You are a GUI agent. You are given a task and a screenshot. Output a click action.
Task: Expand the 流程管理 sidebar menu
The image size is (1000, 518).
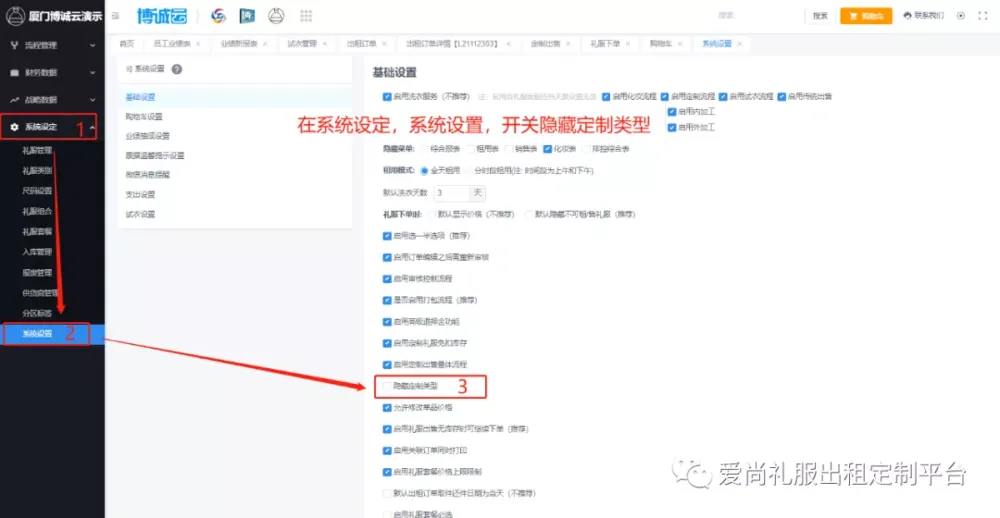[x=52, y=46]
